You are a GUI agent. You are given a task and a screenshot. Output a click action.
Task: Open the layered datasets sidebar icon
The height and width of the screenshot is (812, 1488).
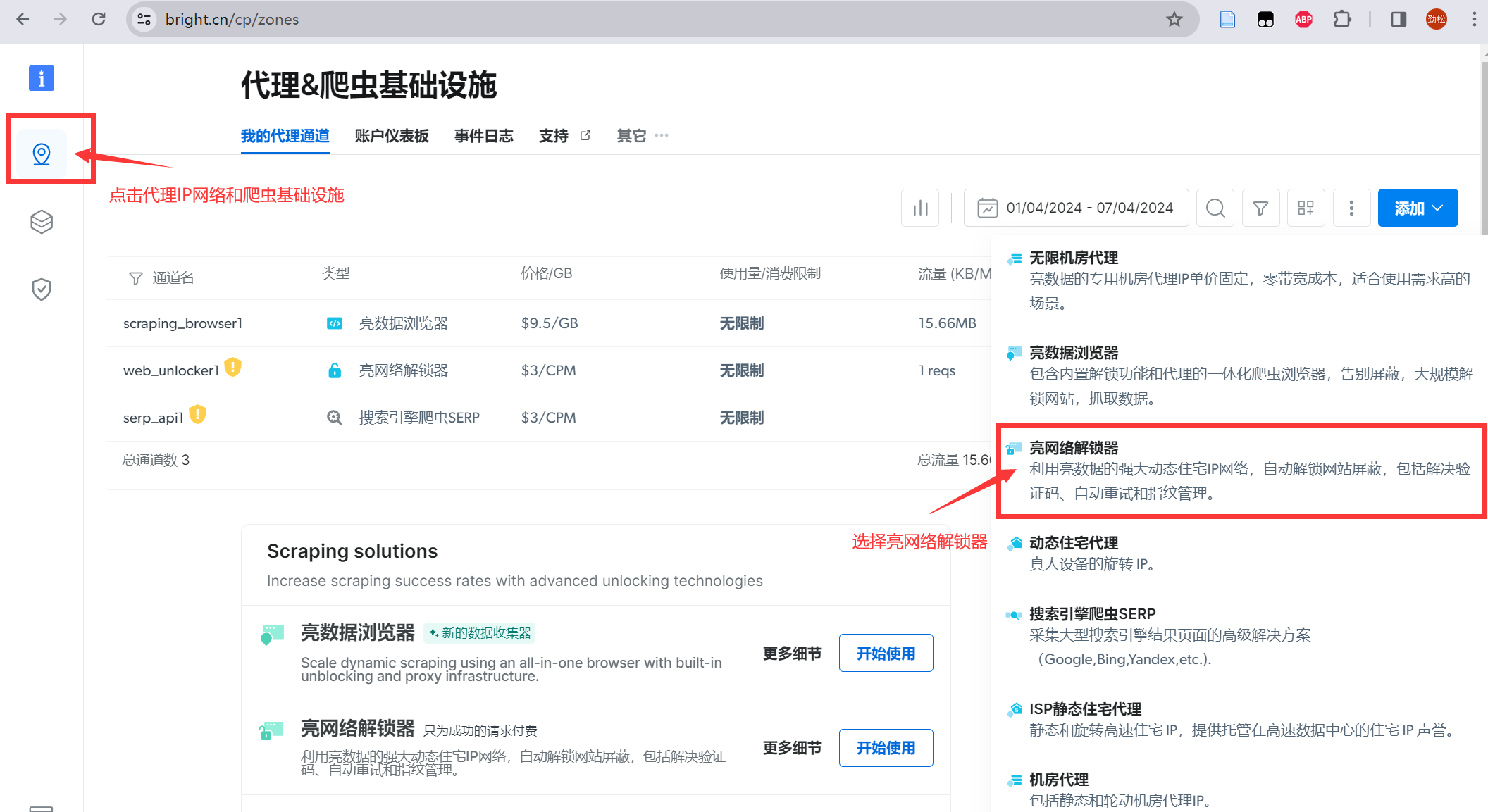click(42, 222)
